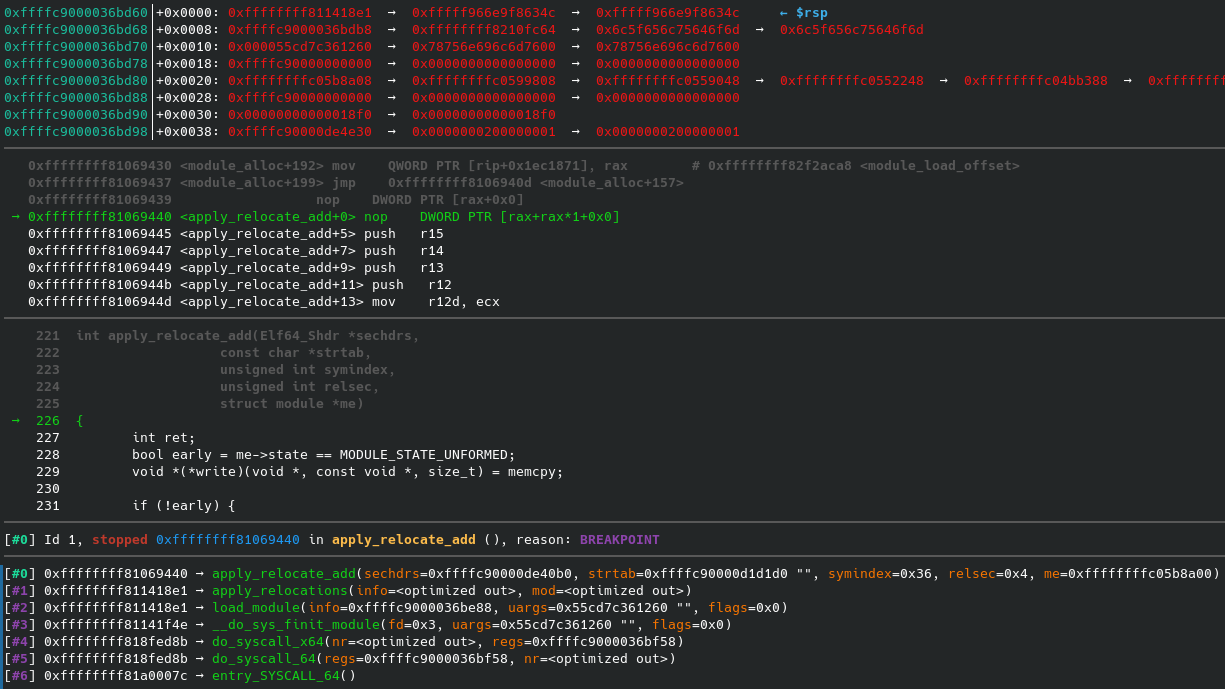Screen dimensions: 1225x689
Task: Click the green arrow beside source line 226
Action: tap(15, 421)
